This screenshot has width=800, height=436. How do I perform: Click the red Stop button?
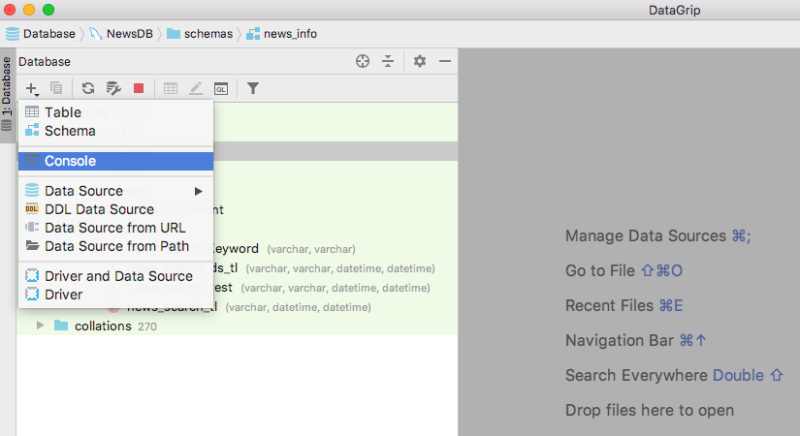[x=138, y=88]
